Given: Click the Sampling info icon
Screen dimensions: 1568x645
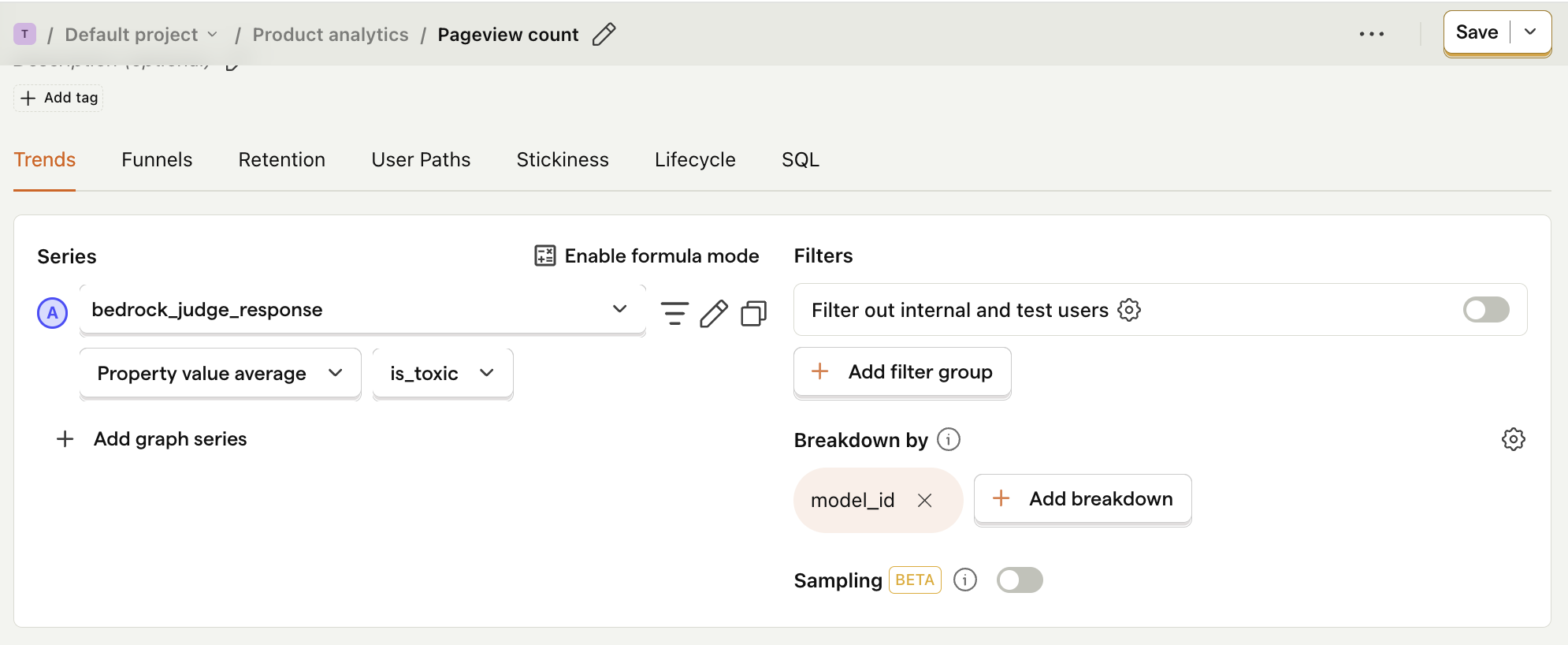Looking at the screenshot, I should (x=965, y=580).
